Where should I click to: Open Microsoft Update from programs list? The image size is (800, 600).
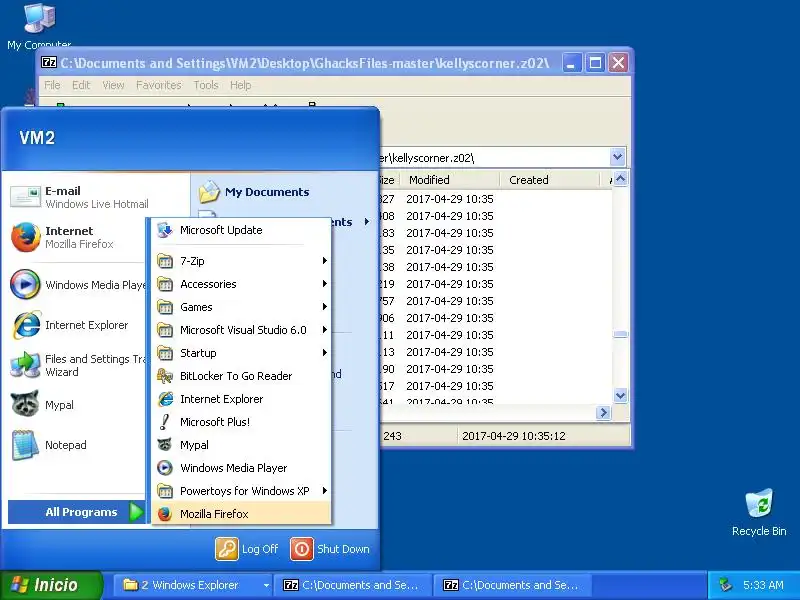241,230
